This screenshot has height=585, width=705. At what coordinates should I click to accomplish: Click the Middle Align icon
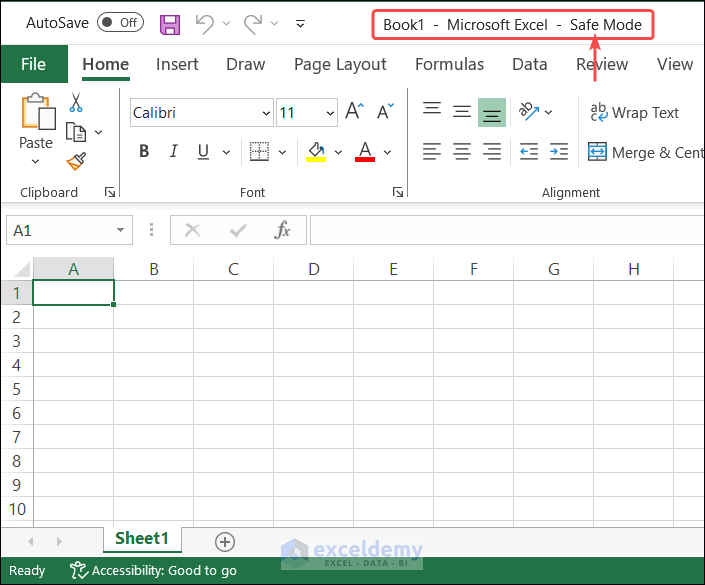[x=462, y=111]
